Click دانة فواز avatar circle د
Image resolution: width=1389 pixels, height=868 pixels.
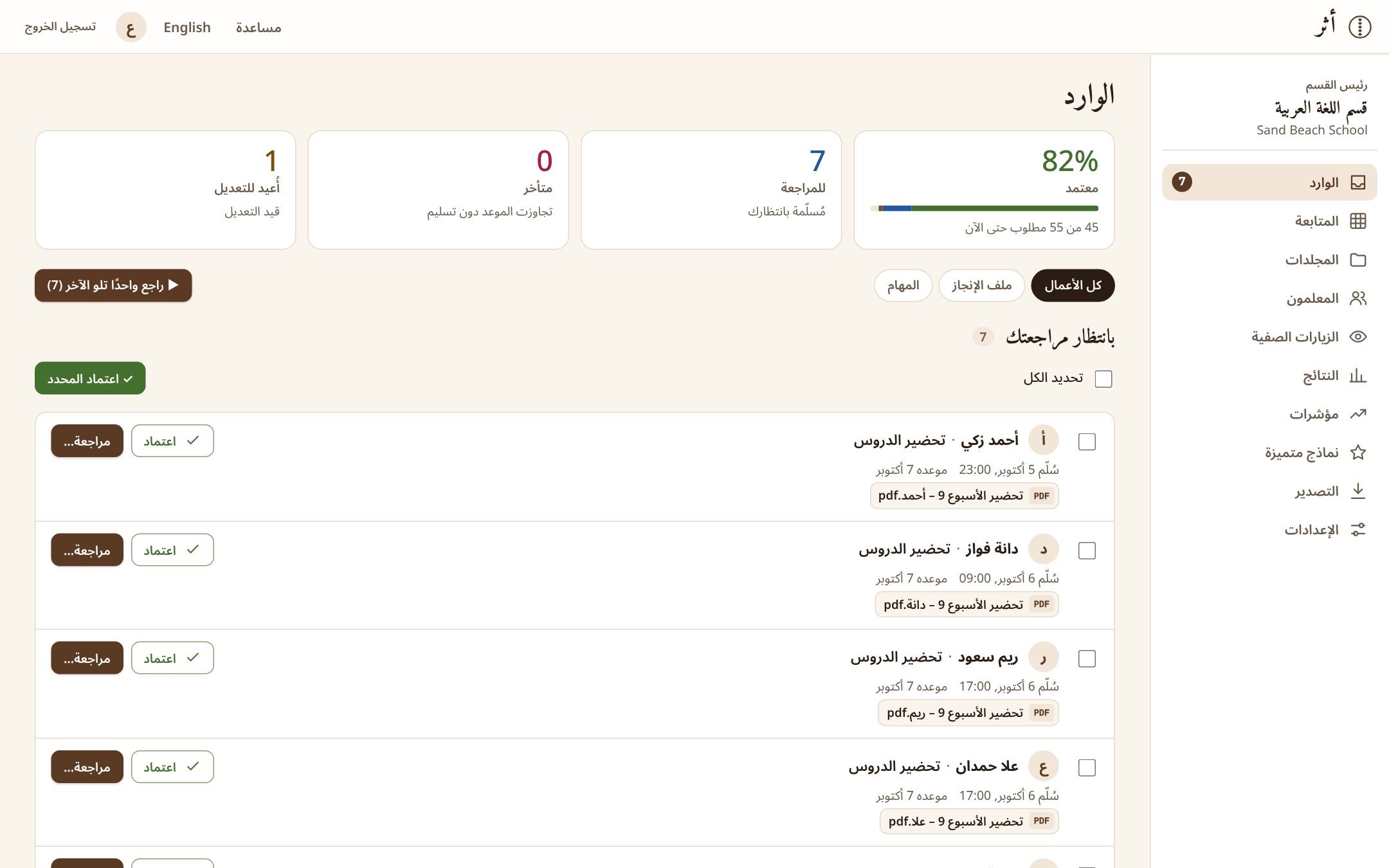click(1044, 549)
